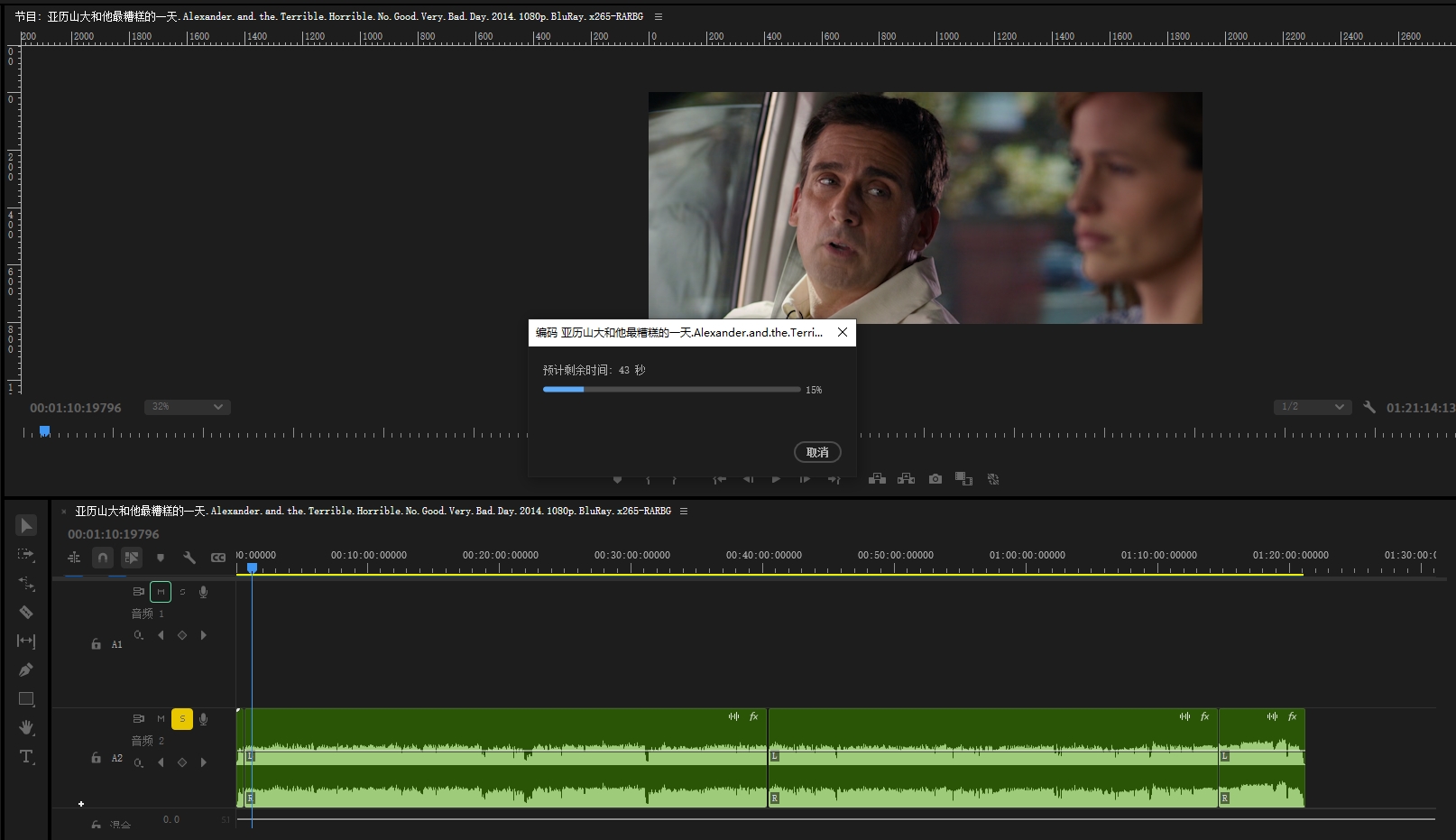This screenshot has width=1456, height=840.
Task: Close the encoding progress dialog
Action: (842, 332)
